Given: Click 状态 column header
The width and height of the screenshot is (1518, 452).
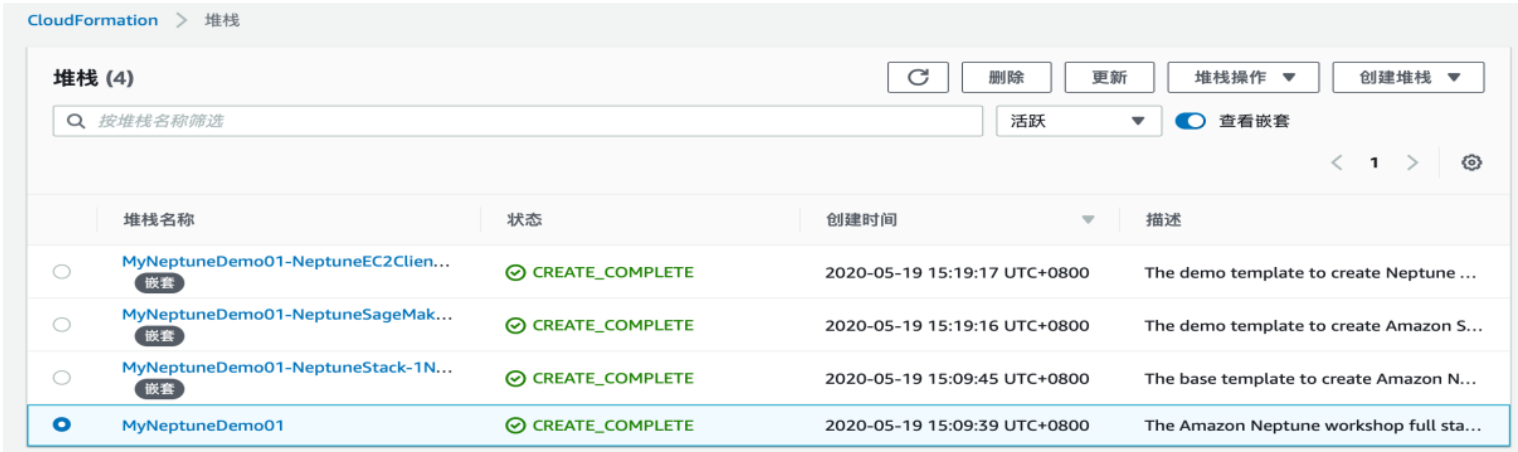Looking at the screenshot, I should click(x=524, y=220).
